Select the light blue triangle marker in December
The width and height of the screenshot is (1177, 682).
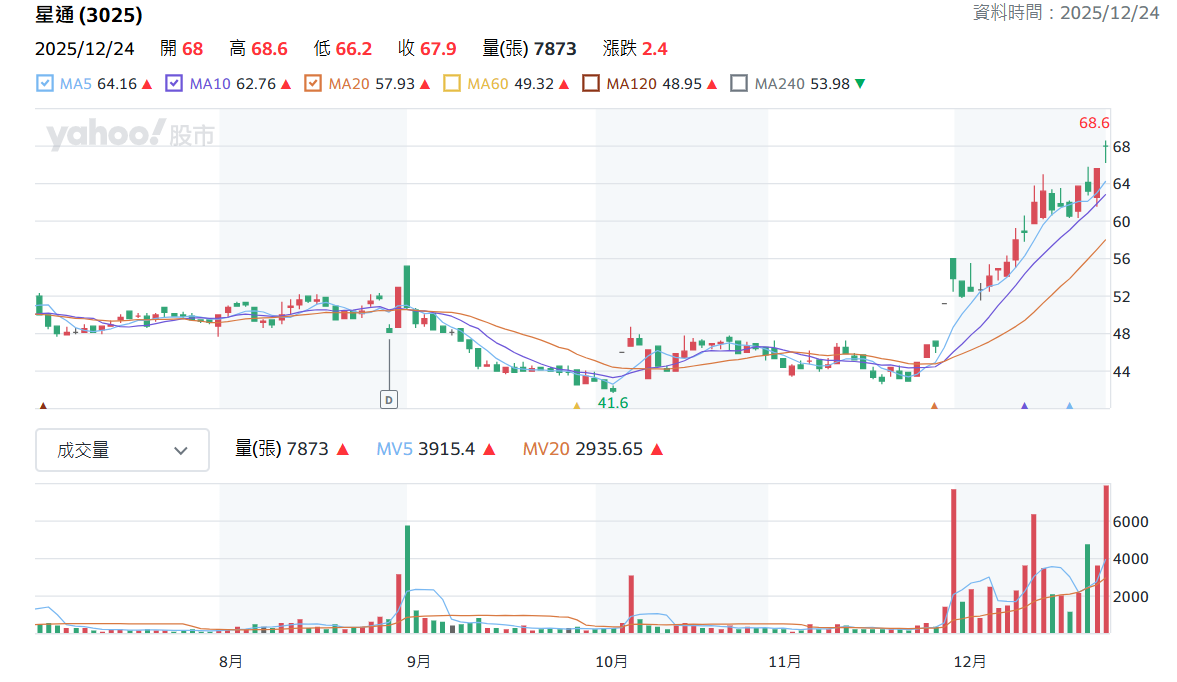[1070, 406]
